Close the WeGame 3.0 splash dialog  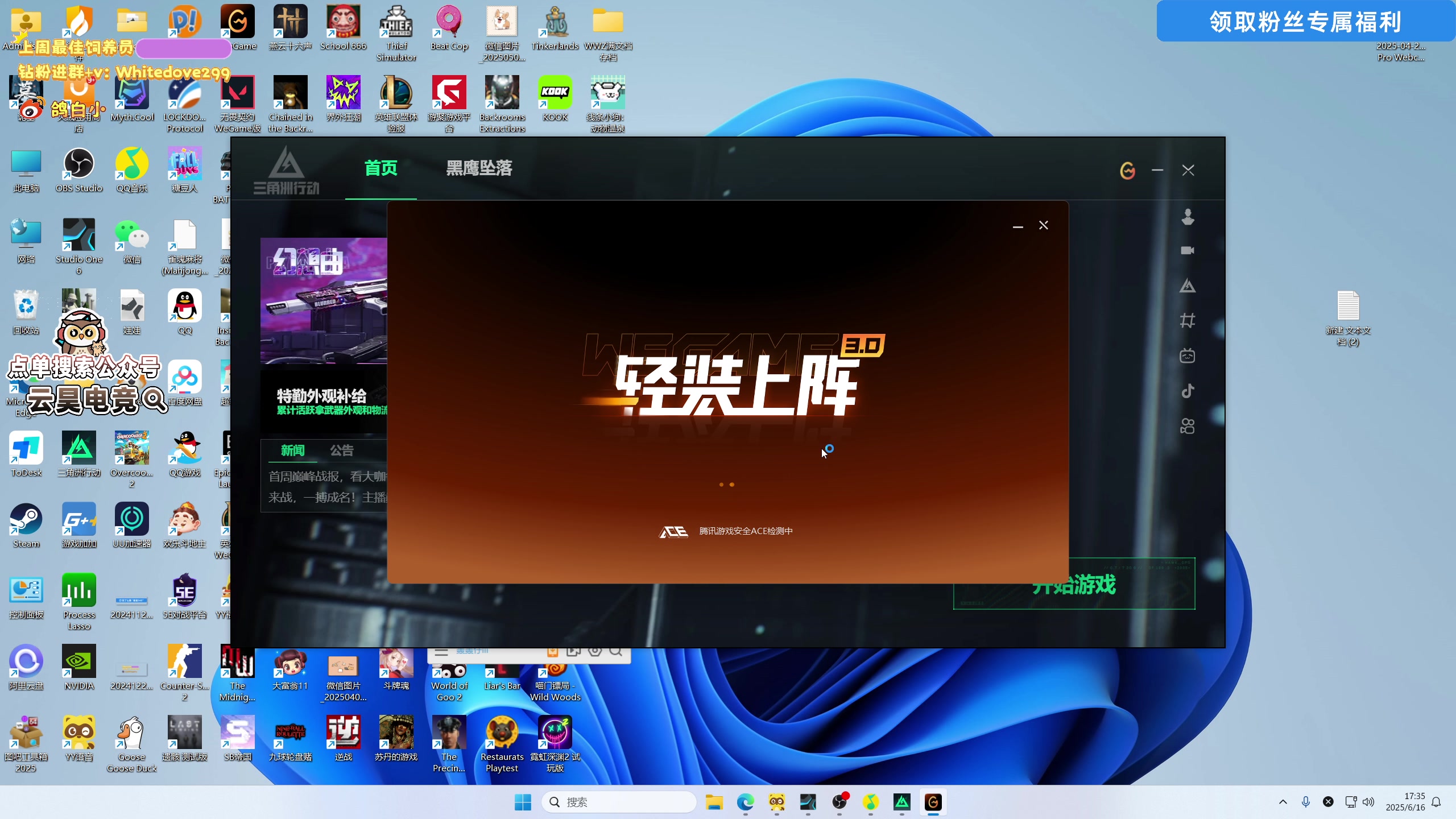coord(1044,226)
